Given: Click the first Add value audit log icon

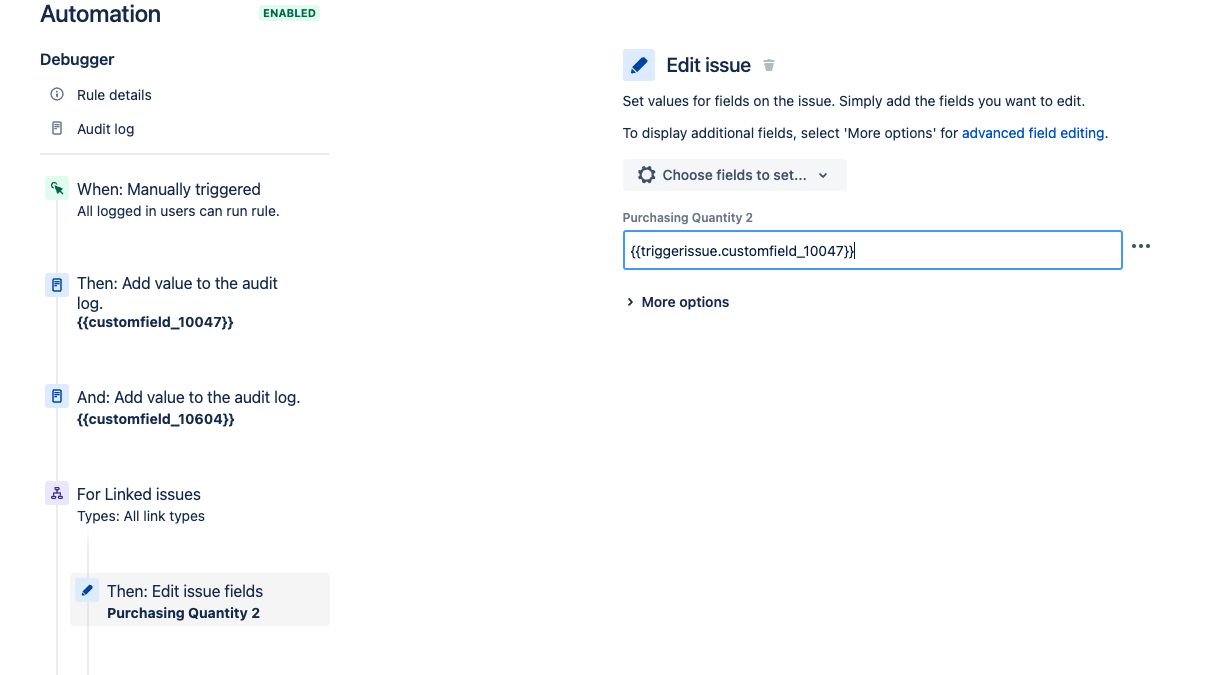Looking at the screenshot, I should pos(56,284).
